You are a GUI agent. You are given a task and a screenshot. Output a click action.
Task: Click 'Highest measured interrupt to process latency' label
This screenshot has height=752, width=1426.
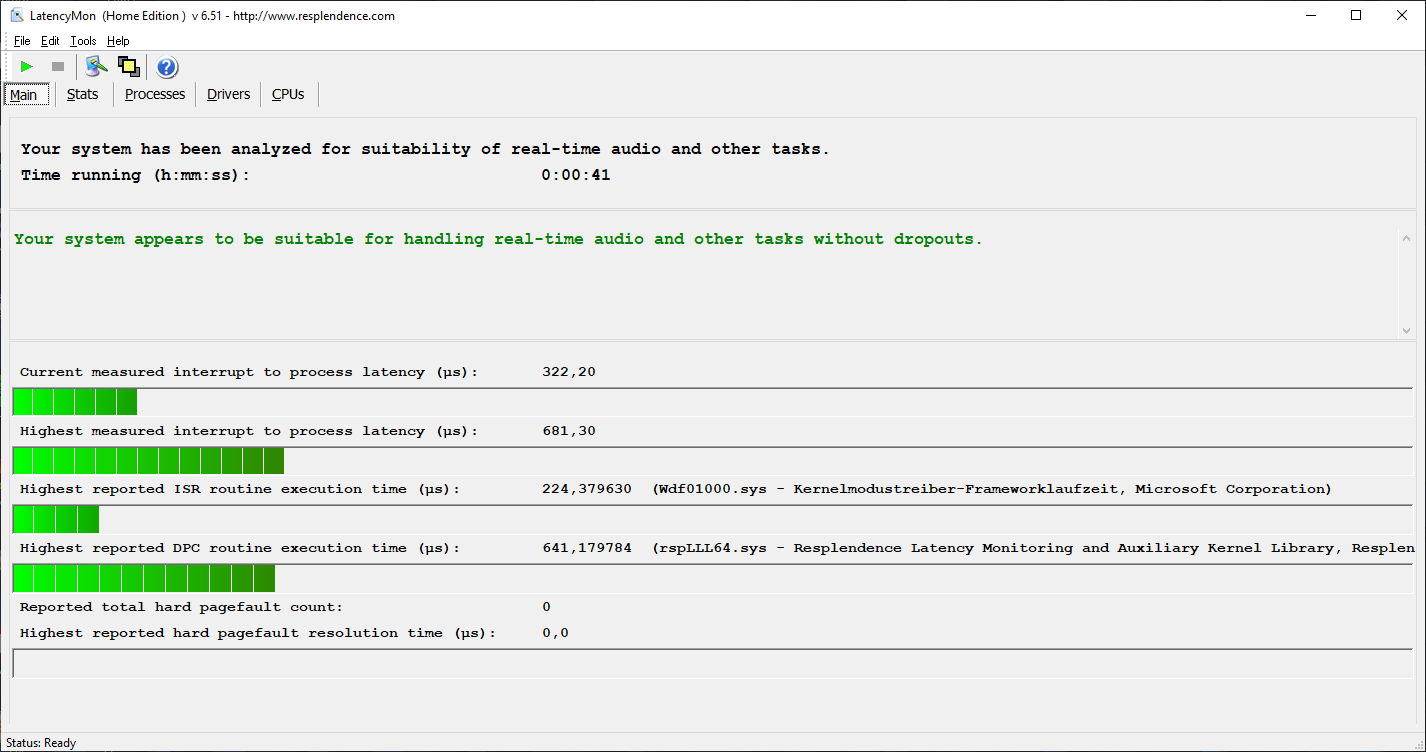pos(249,431)
